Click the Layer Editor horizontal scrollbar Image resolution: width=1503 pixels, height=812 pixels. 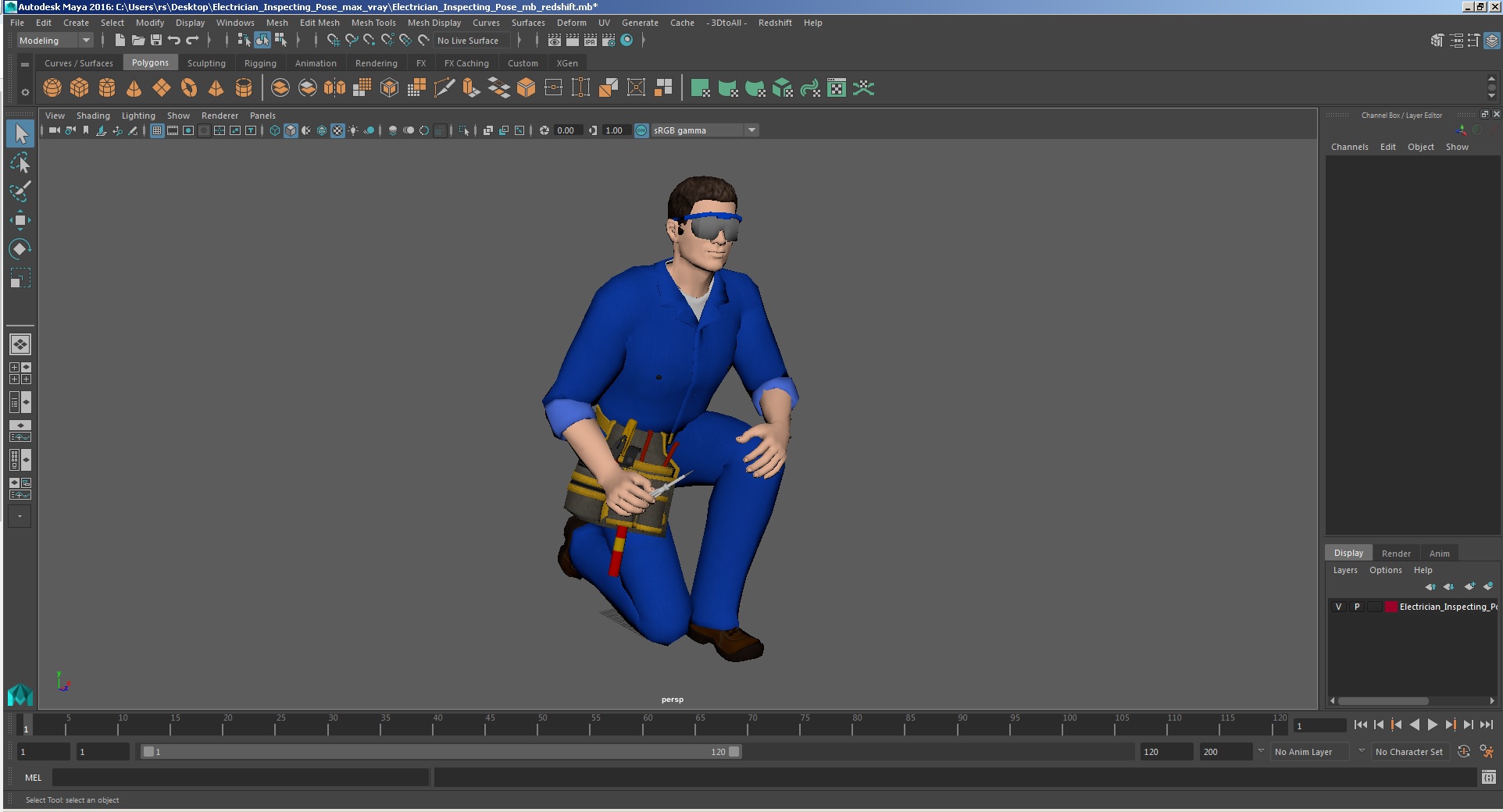point(1383,700)
